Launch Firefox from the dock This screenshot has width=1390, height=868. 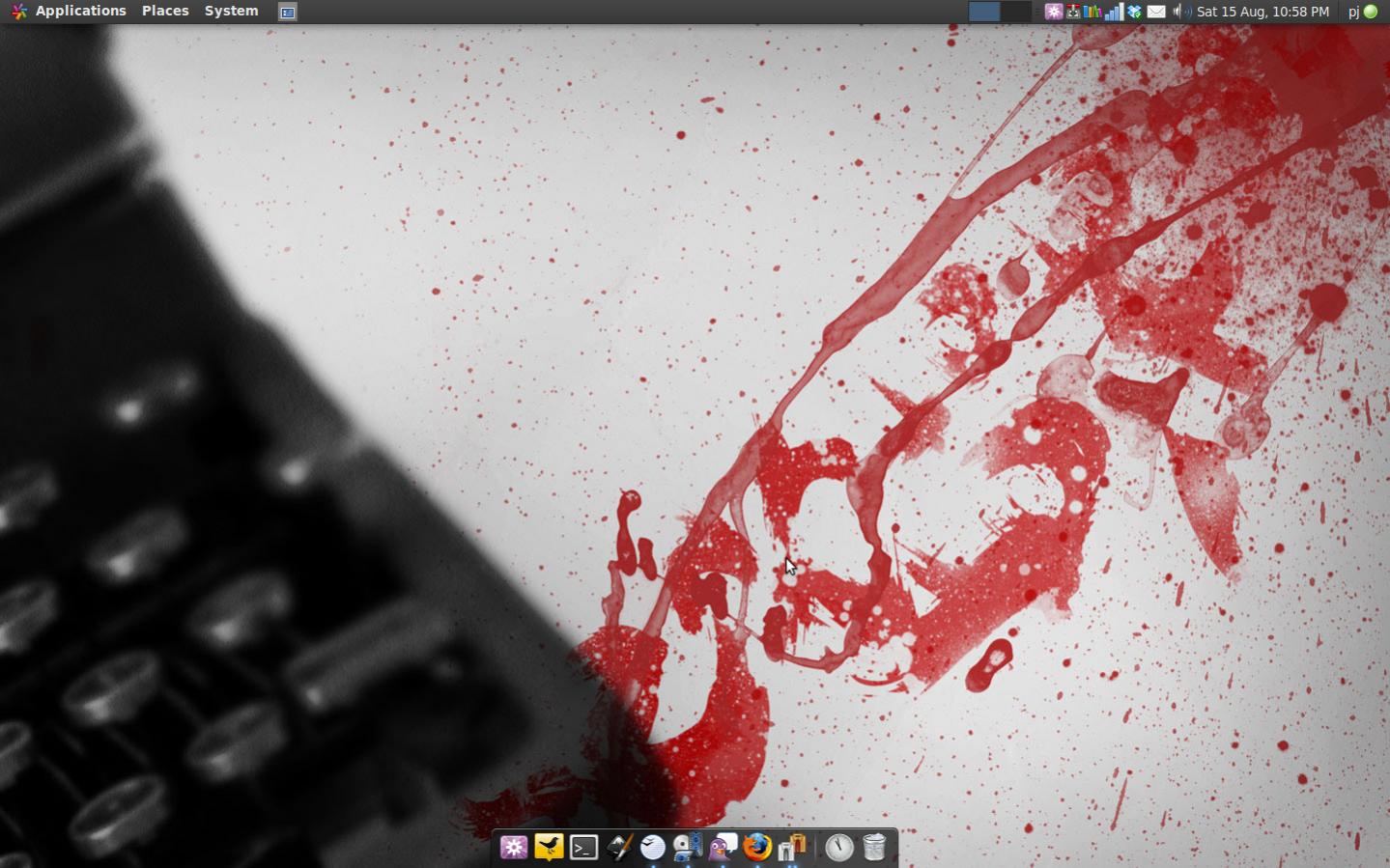[x=757, y=847]
